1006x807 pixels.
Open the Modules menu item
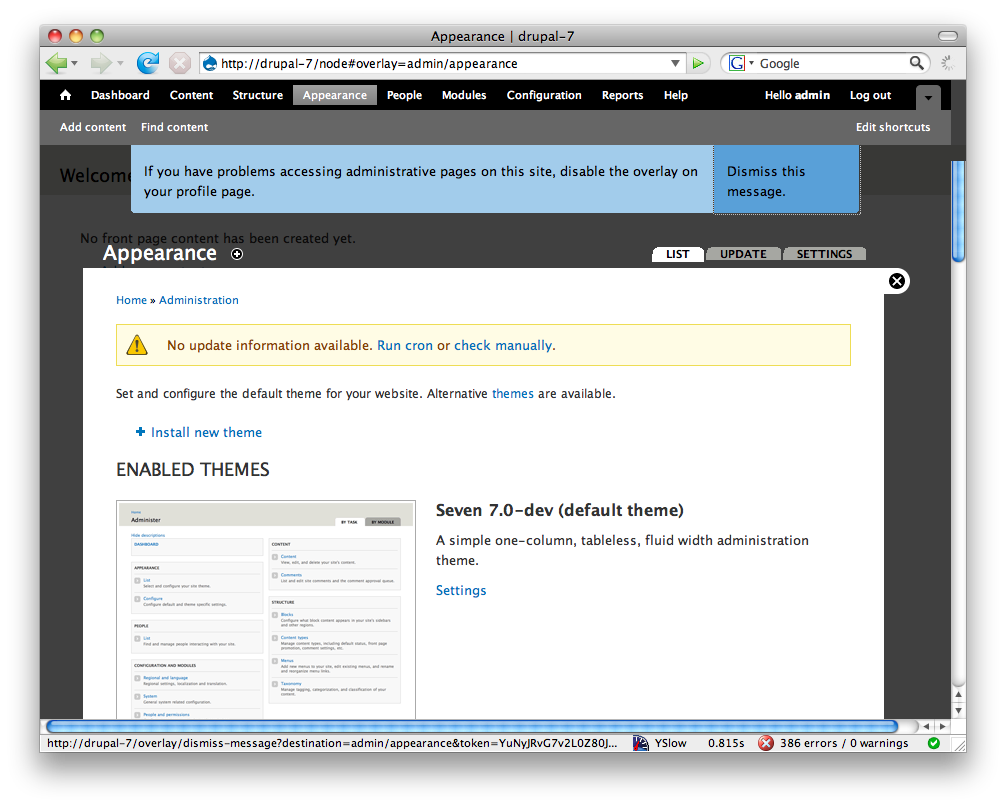pyautogui.click(x=463, y=95)
